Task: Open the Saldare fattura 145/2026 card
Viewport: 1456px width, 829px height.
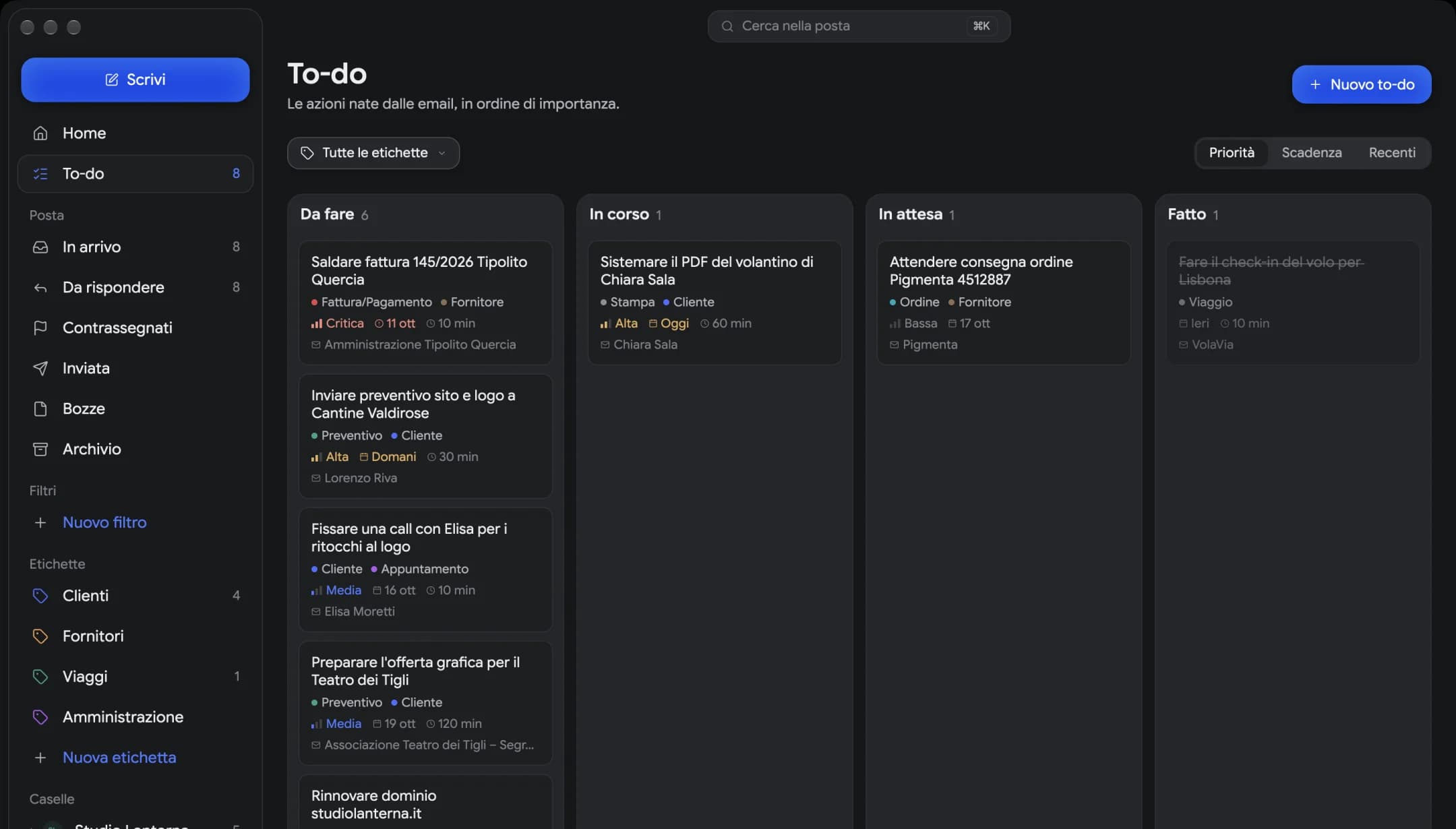Action: [425, 303]
